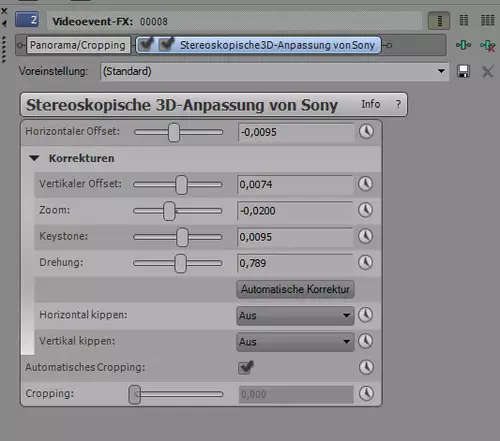Click the track number 2 badge
Viewport: 500px width, 441px height.
point(27,20)
